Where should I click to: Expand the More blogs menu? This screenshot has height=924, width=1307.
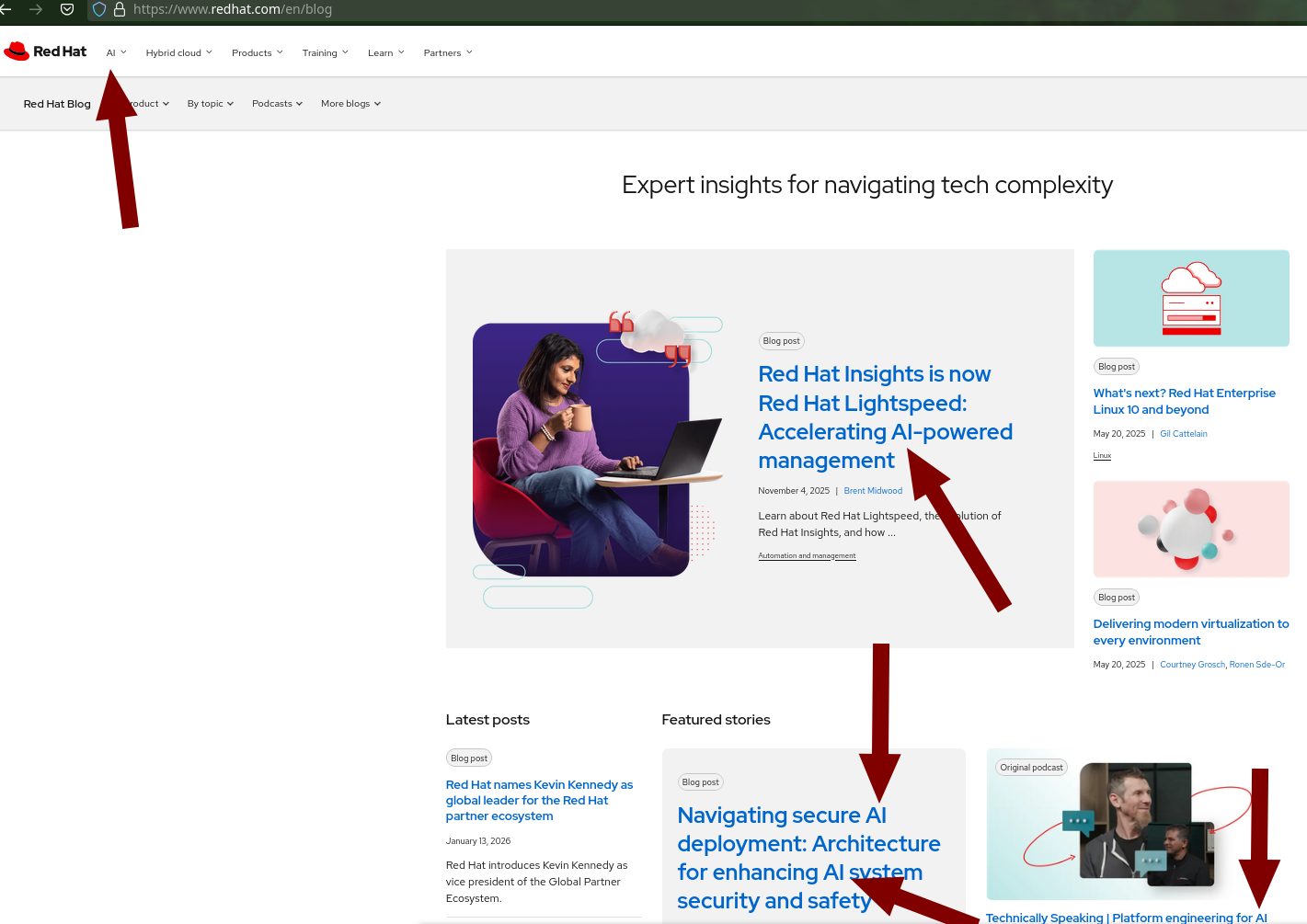tap(350, 104)
